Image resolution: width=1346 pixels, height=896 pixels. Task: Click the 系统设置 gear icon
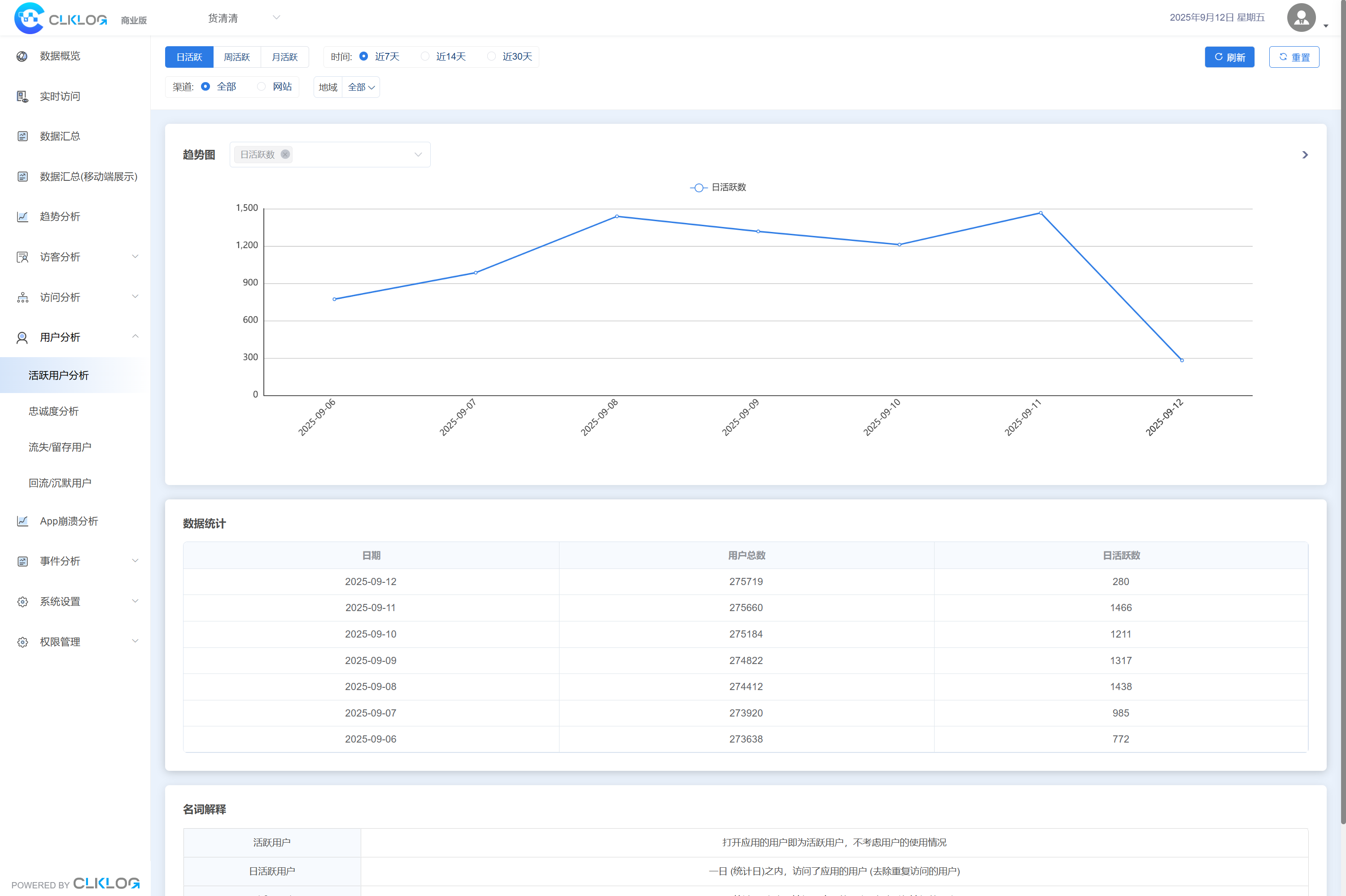coord(22,602)
